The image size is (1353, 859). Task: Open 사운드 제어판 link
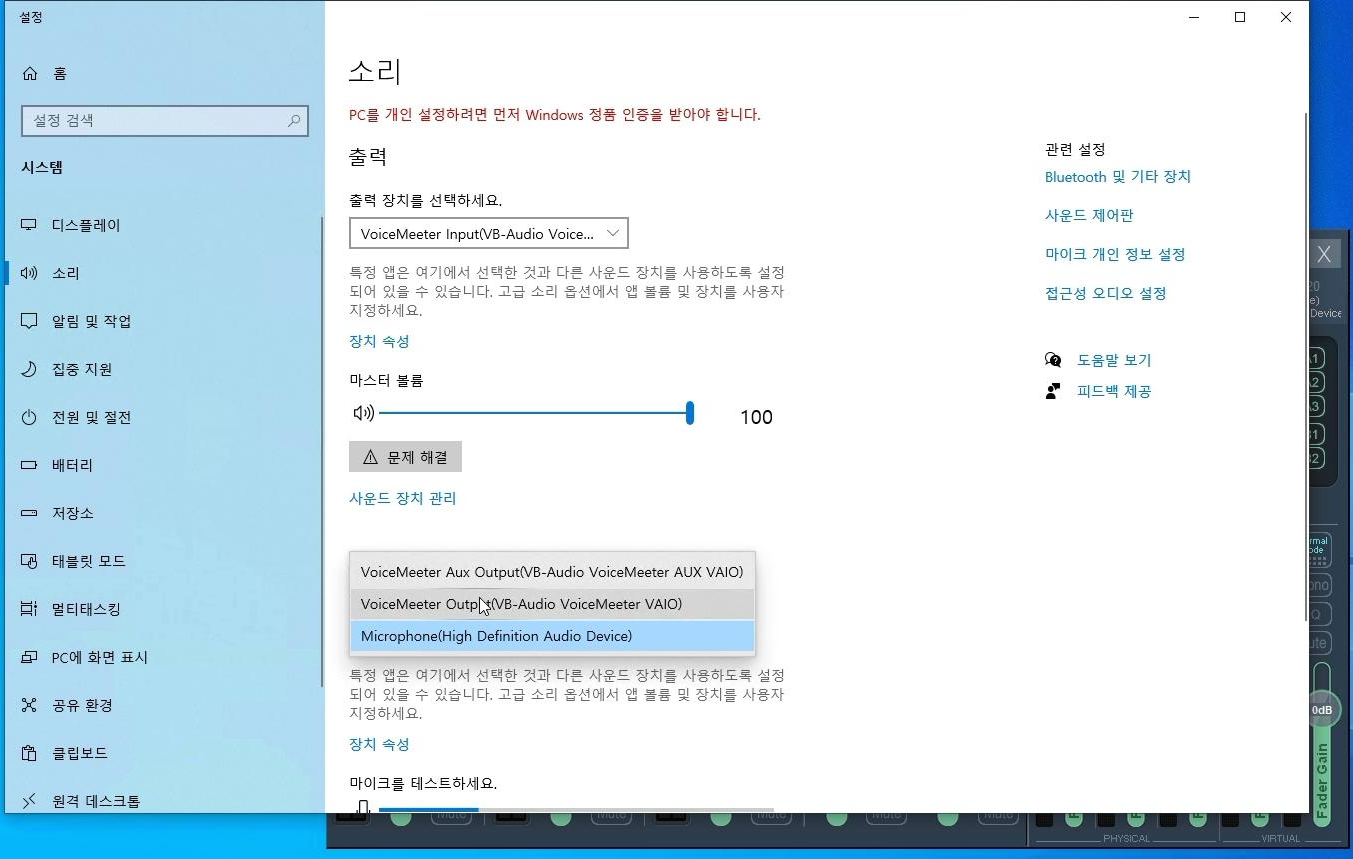1089,216
